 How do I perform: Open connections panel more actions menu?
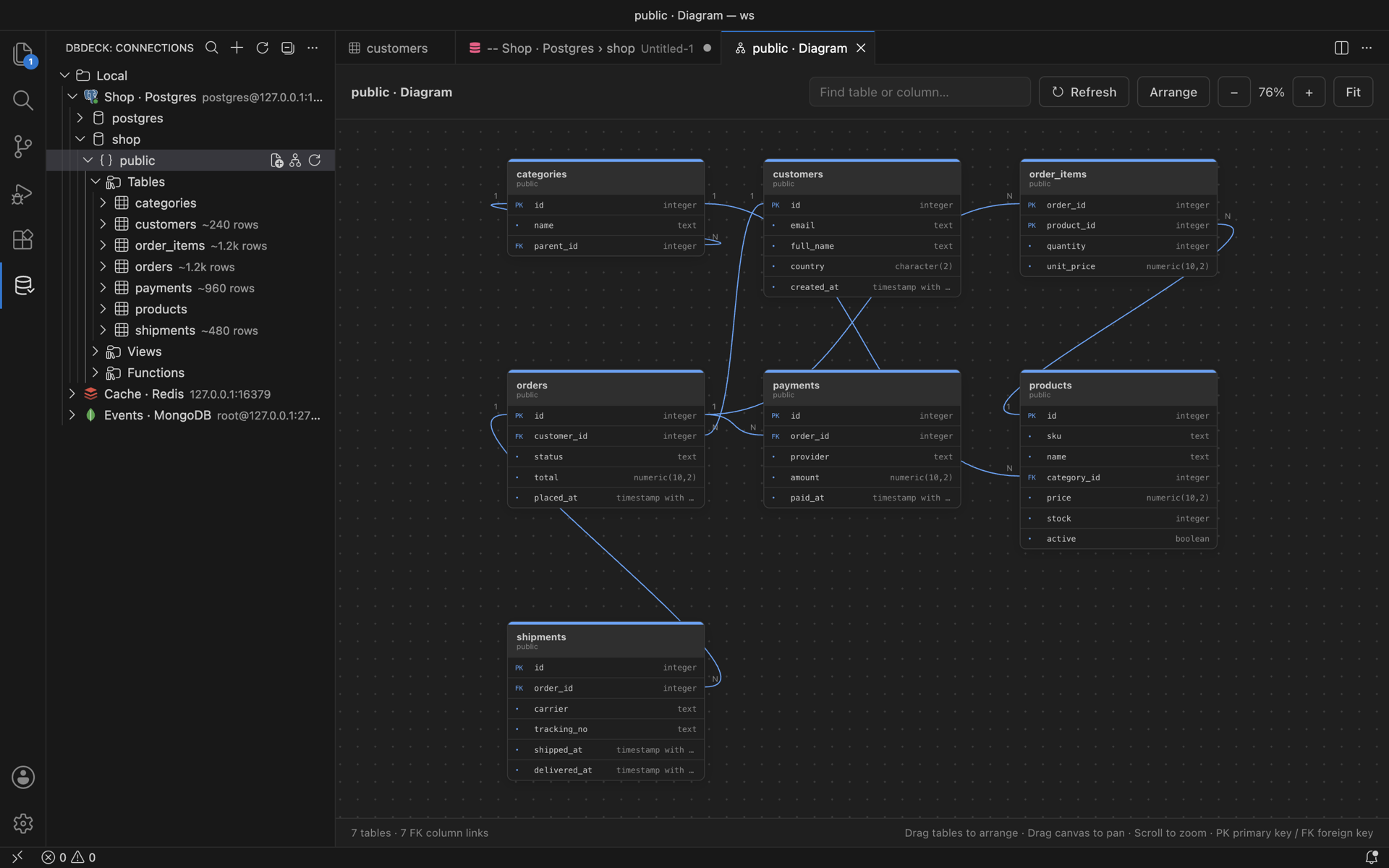click(x=313, y=48)
